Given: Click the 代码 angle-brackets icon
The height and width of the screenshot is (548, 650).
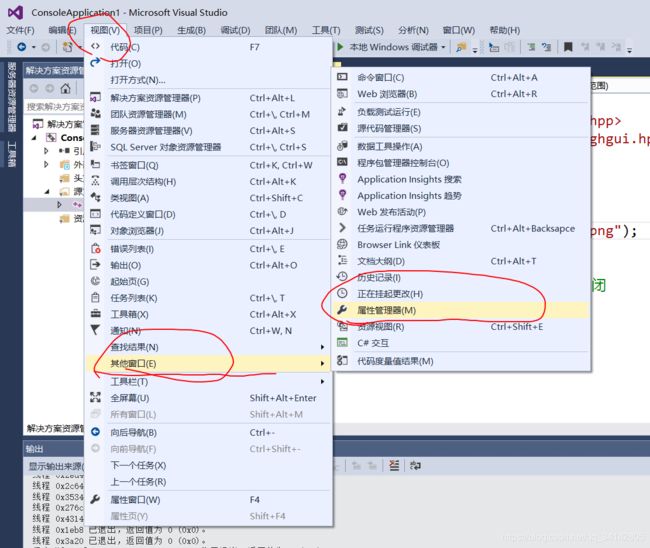Looking at the screenshot, I should (x=95, y=46).
